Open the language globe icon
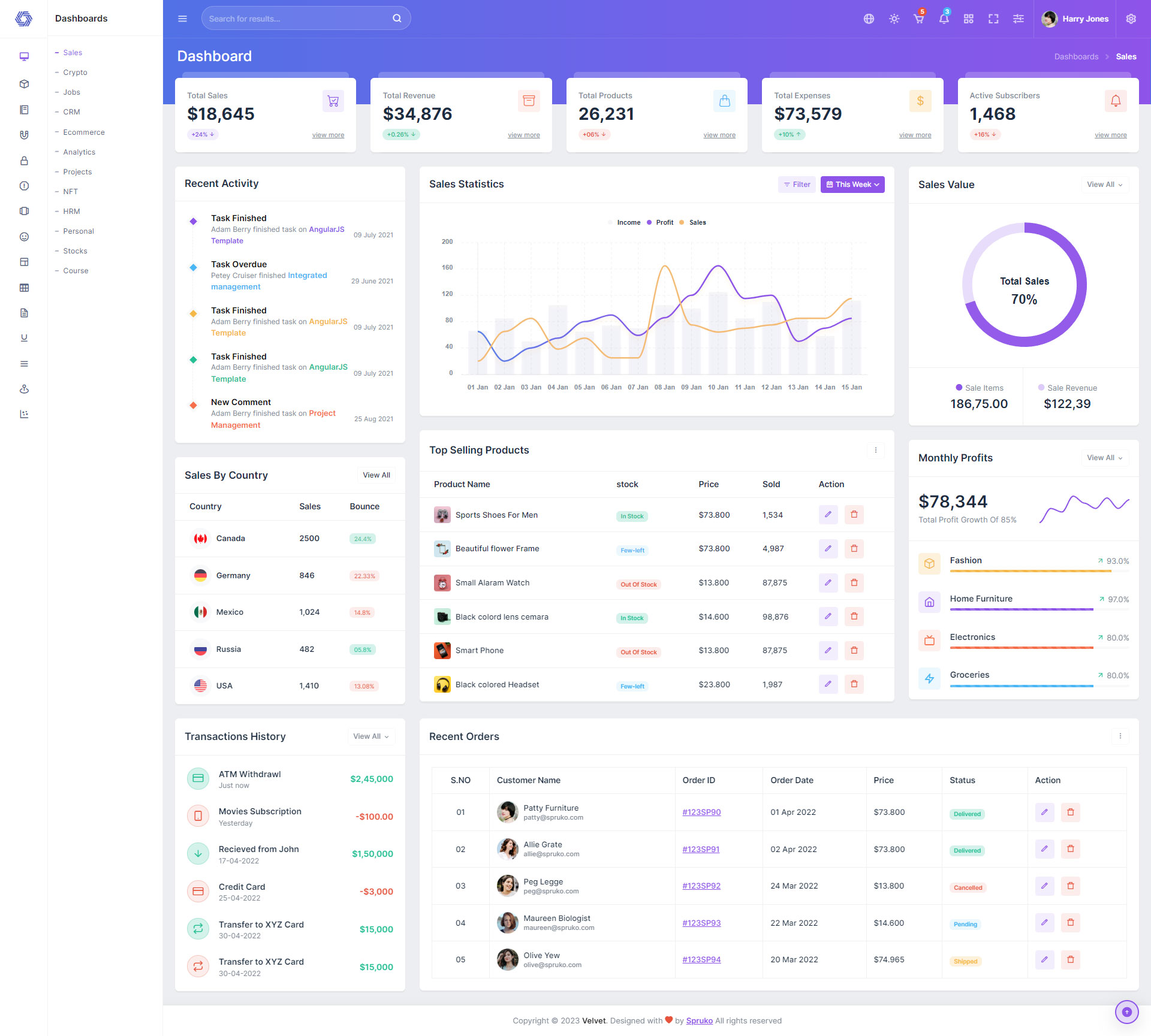 [x=869, y=19]
